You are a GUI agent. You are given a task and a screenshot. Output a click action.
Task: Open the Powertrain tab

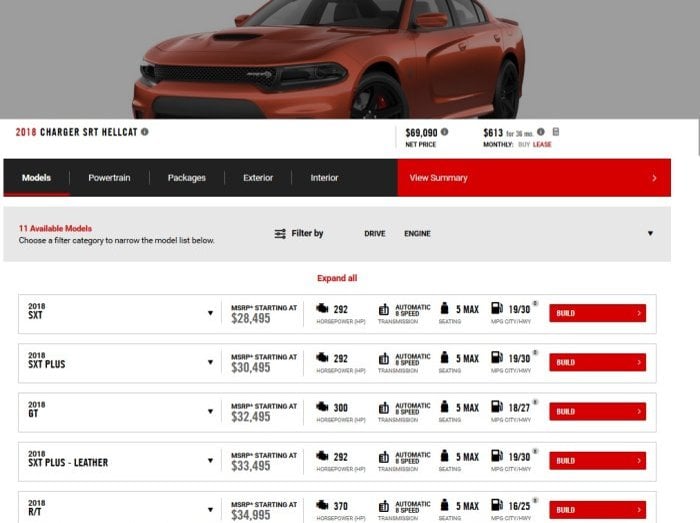(x=109, y=178)
